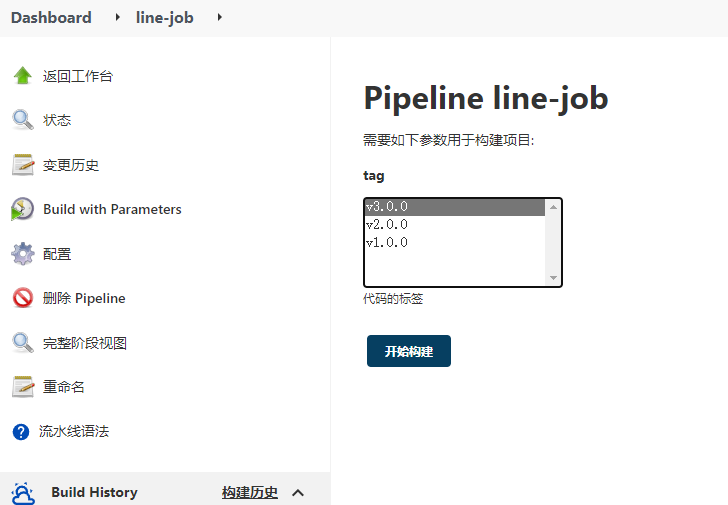The width and height of the screenshot is (728, 505).
Task: Click the Build with Parameters clock icon
Action: (x=22, y=209)
